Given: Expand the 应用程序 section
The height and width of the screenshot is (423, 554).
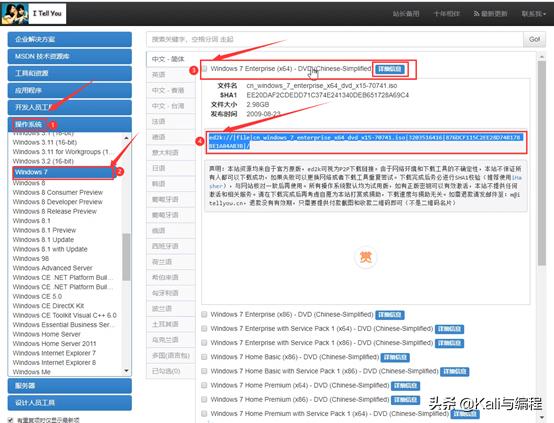Looking at the screenshot, I should pyautogui.click(x=70, y=90).
